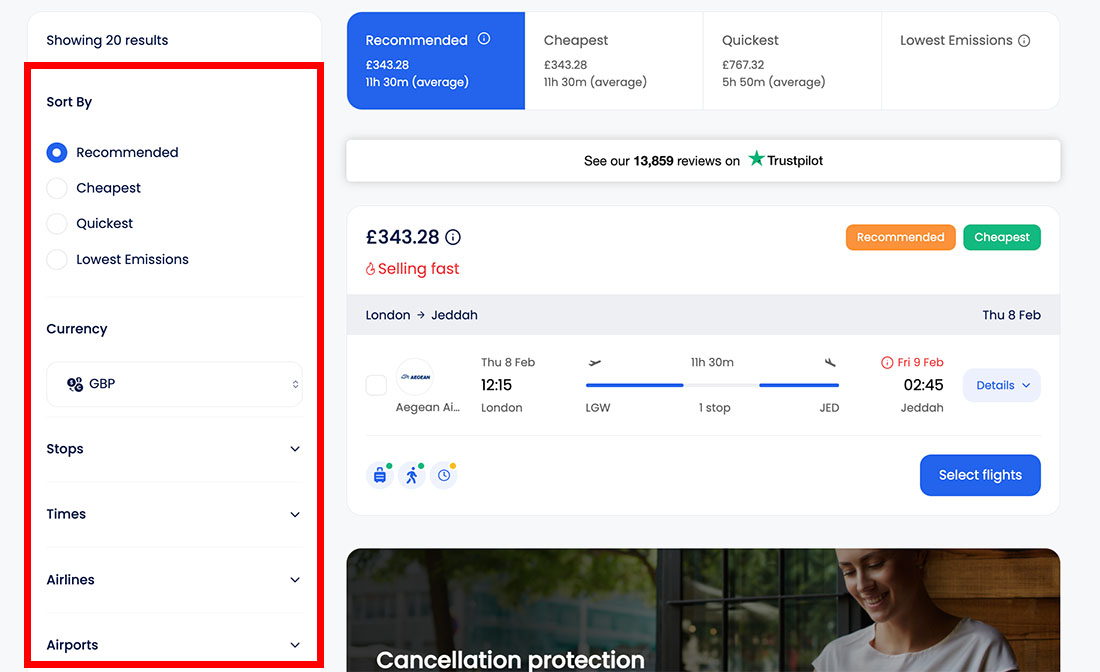Click the info icon in Recommended tab
The image size is (1100, 672).
484,39
